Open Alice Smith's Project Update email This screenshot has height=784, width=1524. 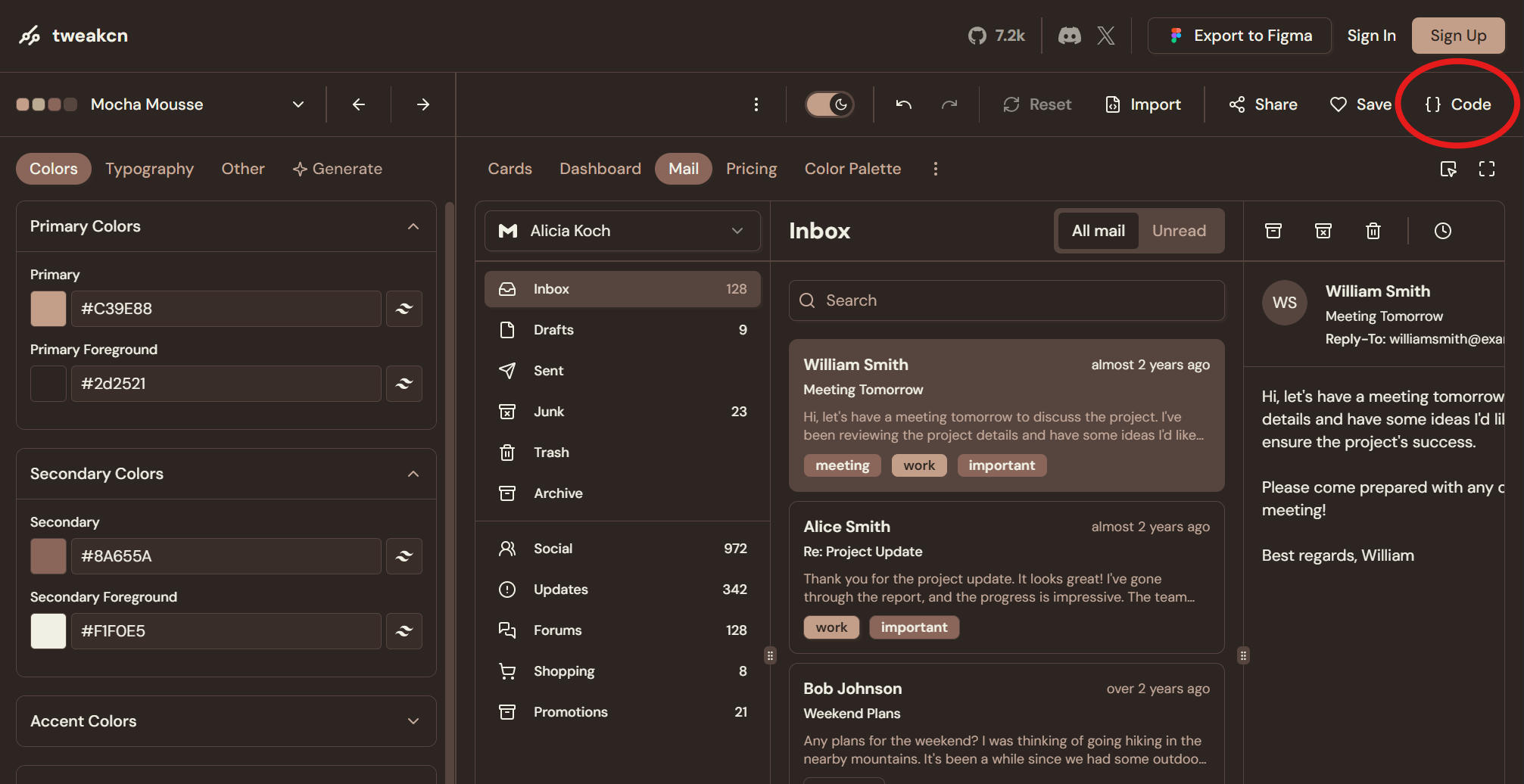point(1006,577)
